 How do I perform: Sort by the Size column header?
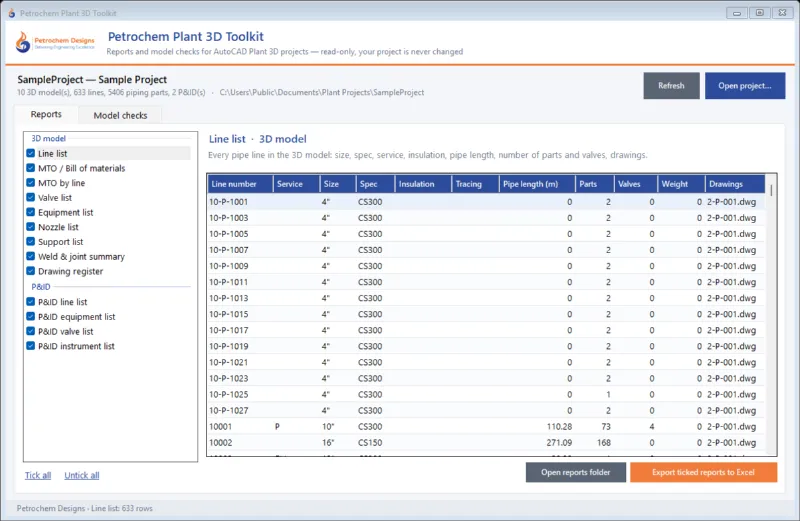click(338, 184)
